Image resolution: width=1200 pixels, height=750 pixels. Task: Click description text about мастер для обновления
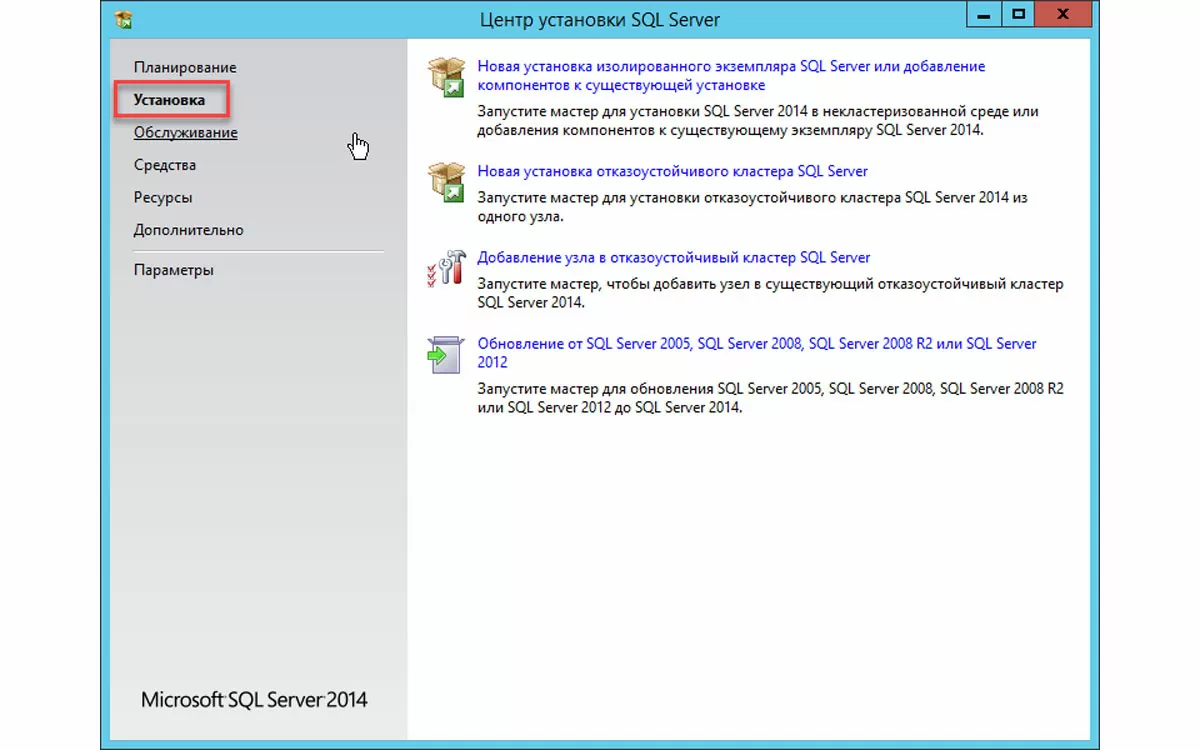[770, 398]
